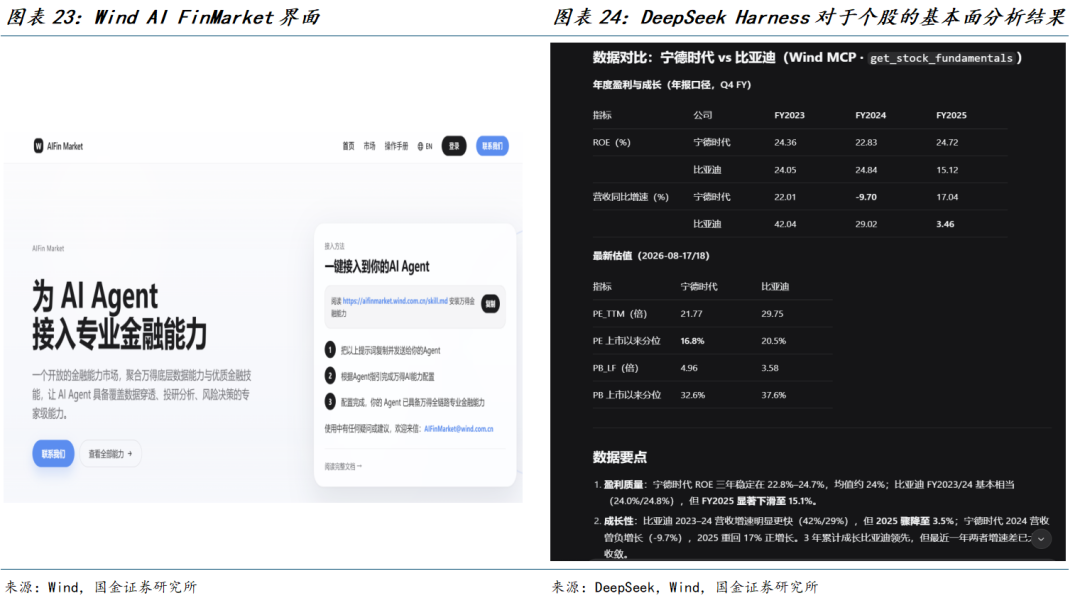Click the FY2024 column header
Viewport: 1080px width, 598px height.
click(x=871, y=116)
